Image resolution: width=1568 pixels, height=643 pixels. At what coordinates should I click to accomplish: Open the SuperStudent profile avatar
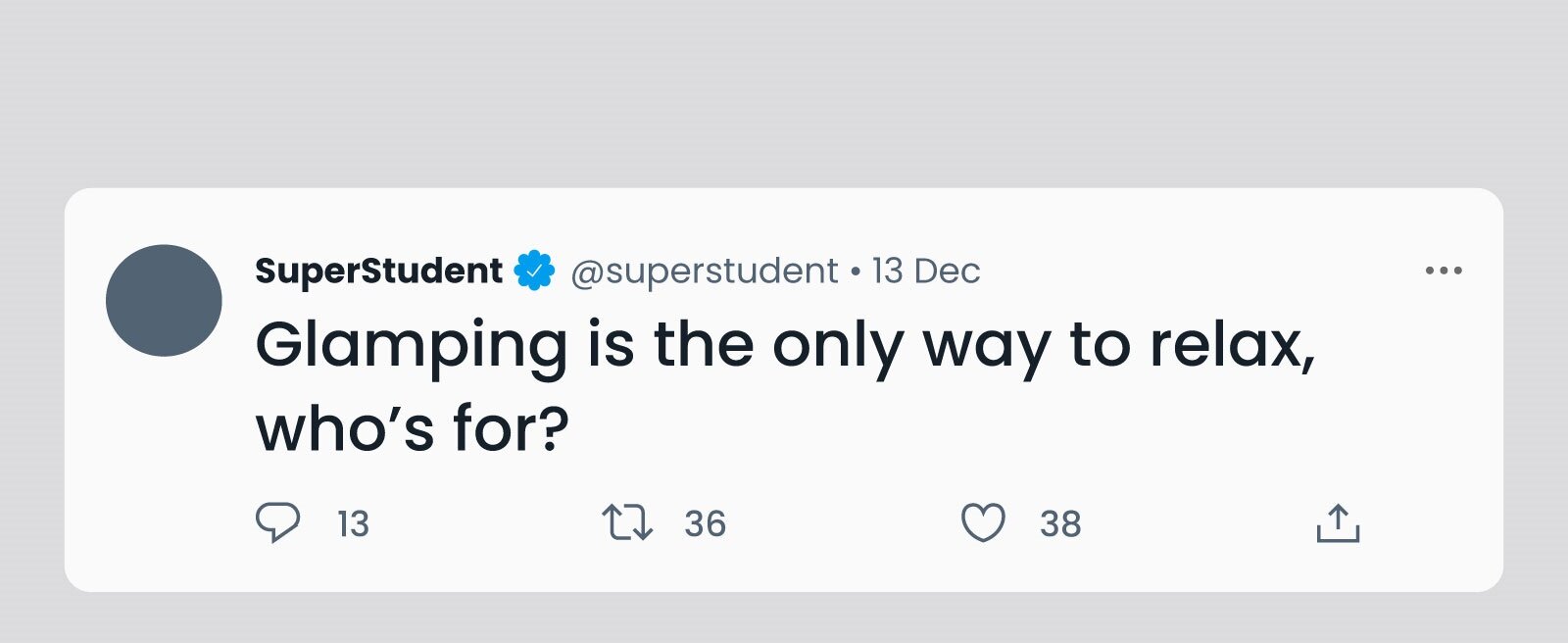(x=164, y=300)
